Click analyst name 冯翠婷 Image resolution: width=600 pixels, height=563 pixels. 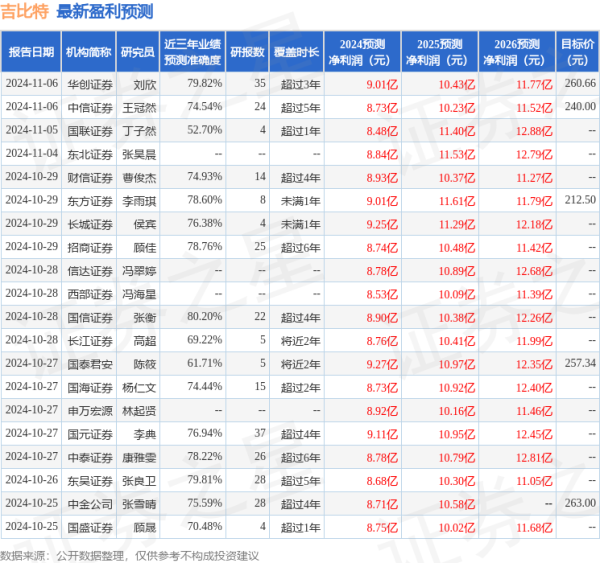139,271
